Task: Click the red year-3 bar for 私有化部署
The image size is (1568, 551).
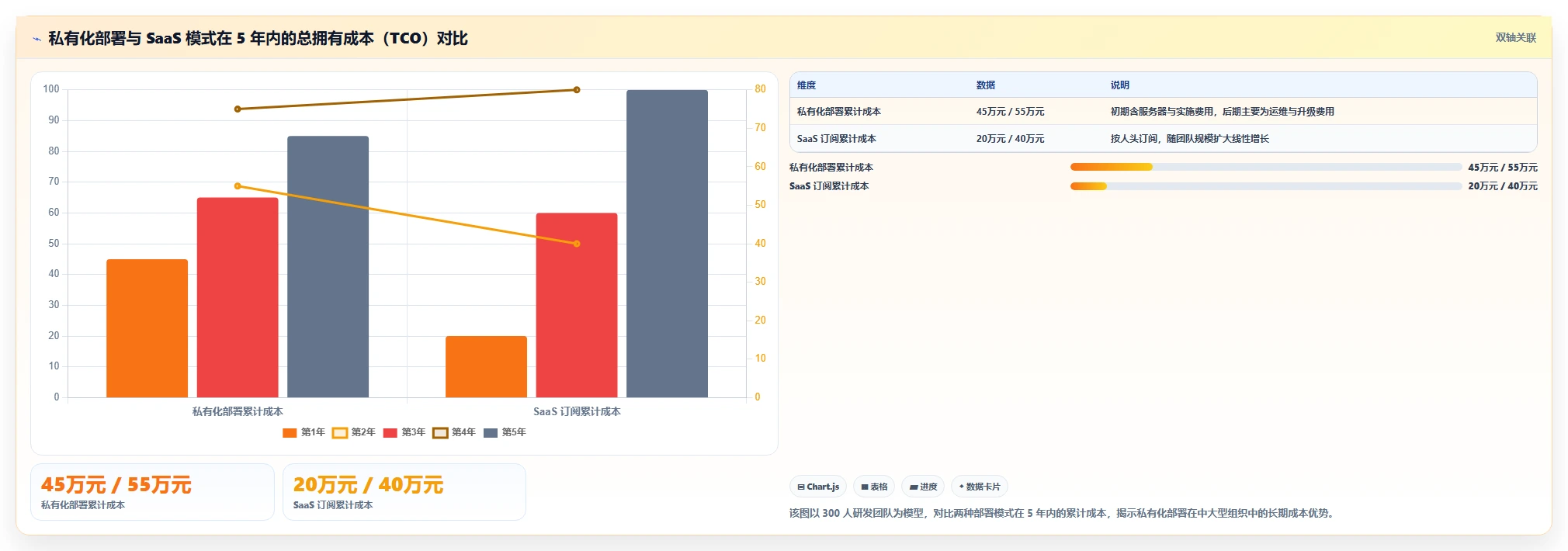Action: pos(238,297)
